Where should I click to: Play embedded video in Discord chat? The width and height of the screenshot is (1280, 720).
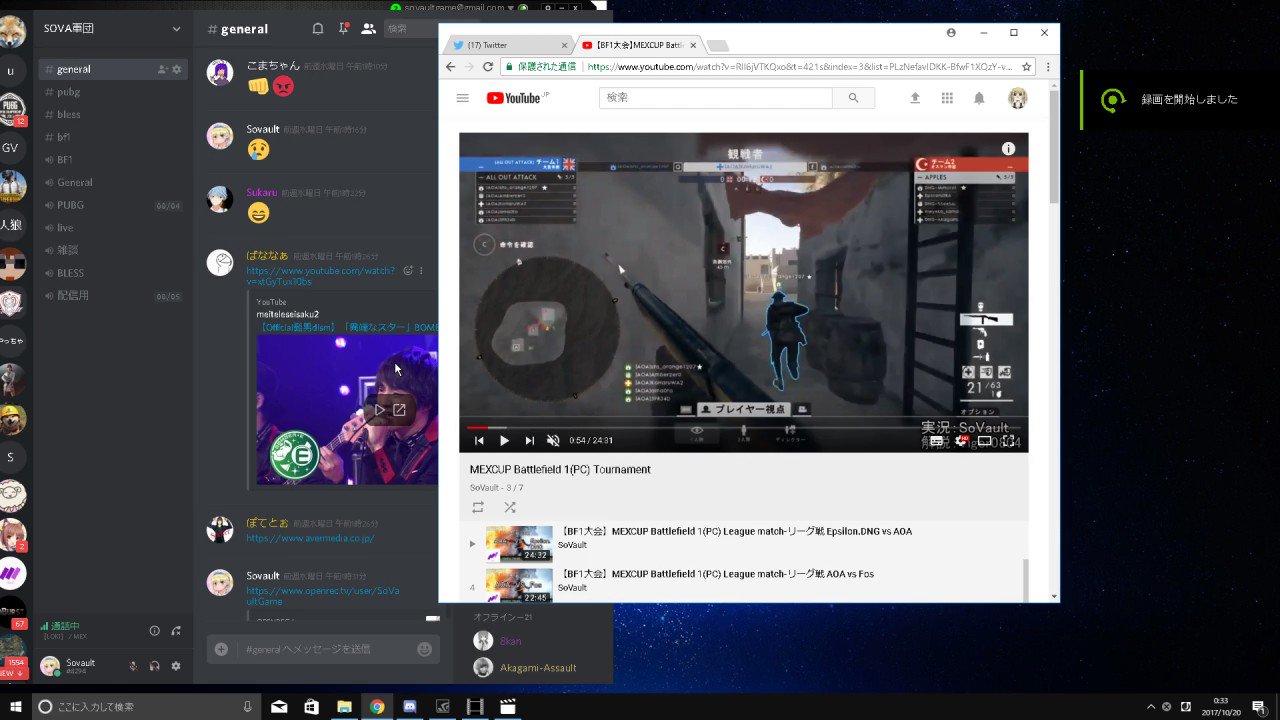pos(379,409)
